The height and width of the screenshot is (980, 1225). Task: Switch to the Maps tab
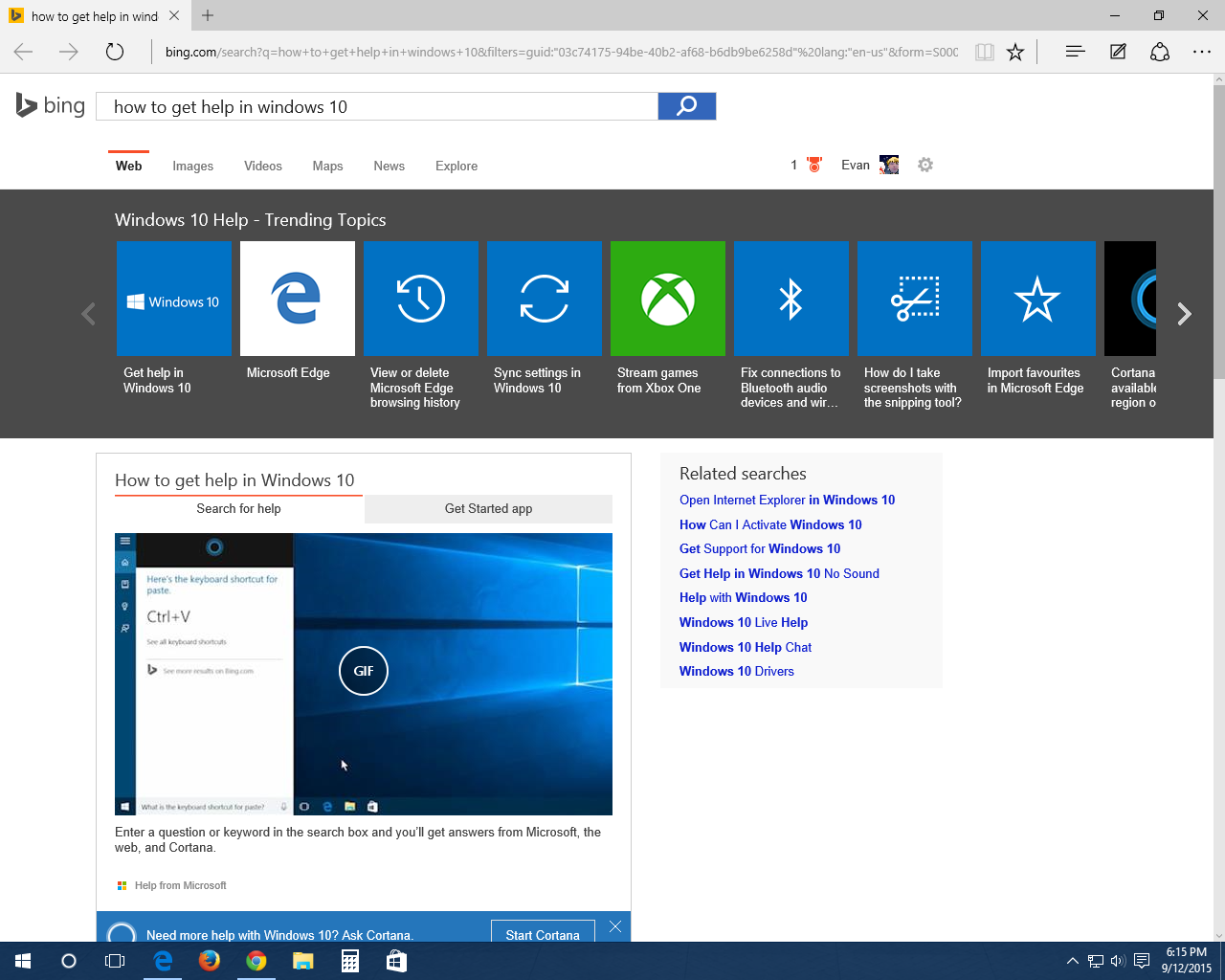coord(327,166)
